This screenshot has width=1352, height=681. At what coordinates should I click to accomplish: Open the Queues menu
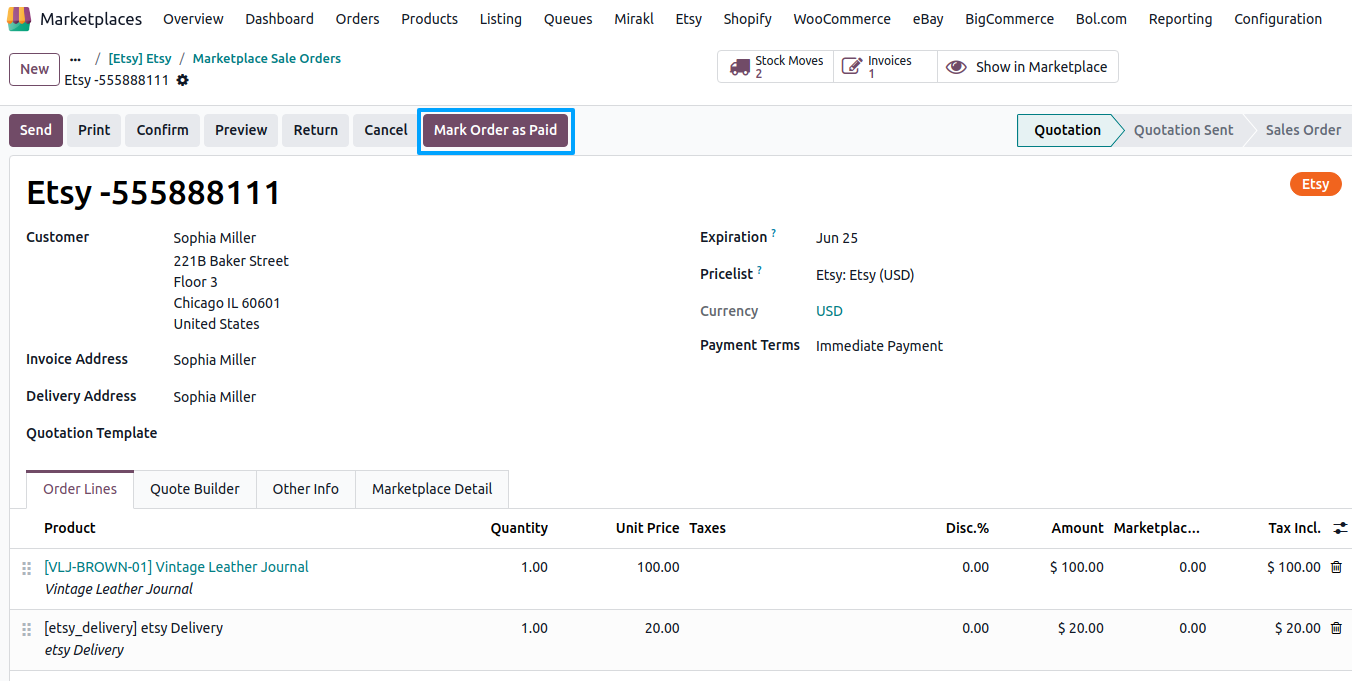[568, 19]
